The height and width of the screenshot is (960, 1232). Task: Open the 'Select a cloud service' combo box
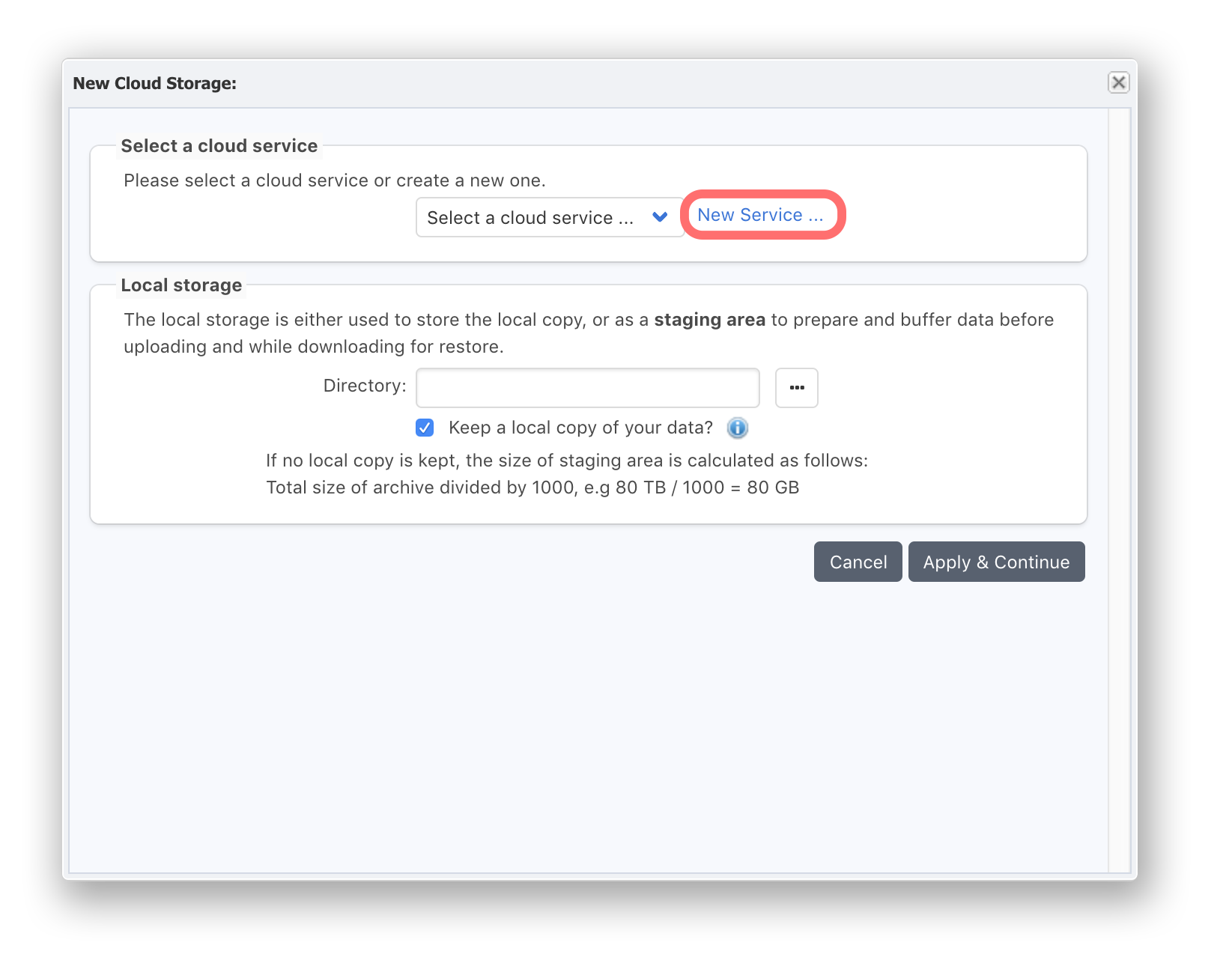(x=550, y=217)
